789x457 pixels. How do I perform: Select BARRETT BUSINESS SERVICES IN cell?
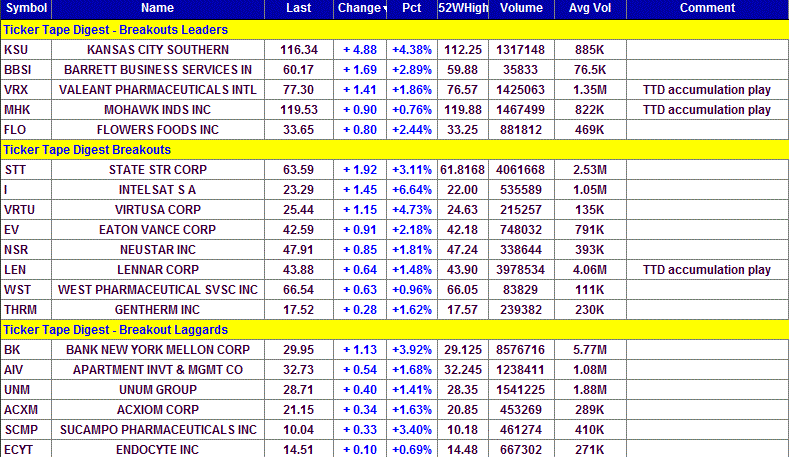[x=157, y=69]
